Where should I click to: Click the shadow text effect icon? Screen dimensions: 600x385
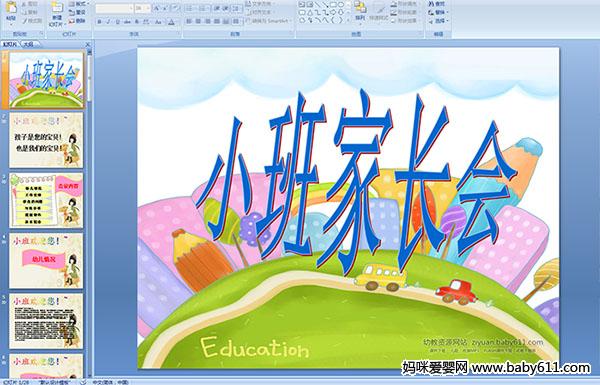[136, 22]
